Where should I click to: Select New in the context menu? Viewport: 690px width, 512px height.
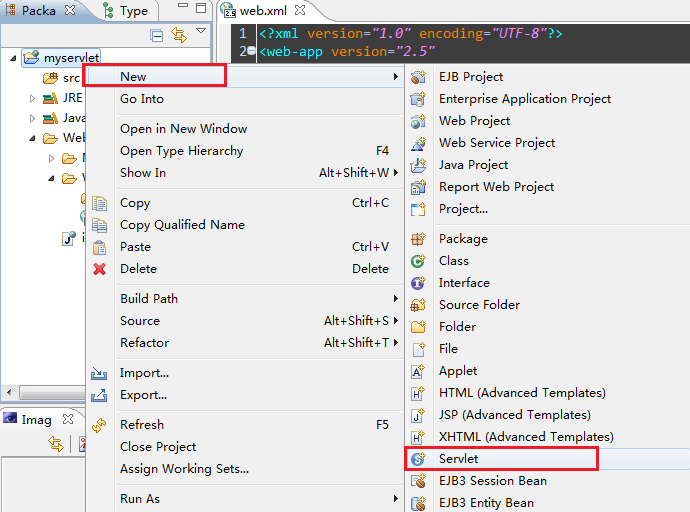245,77
